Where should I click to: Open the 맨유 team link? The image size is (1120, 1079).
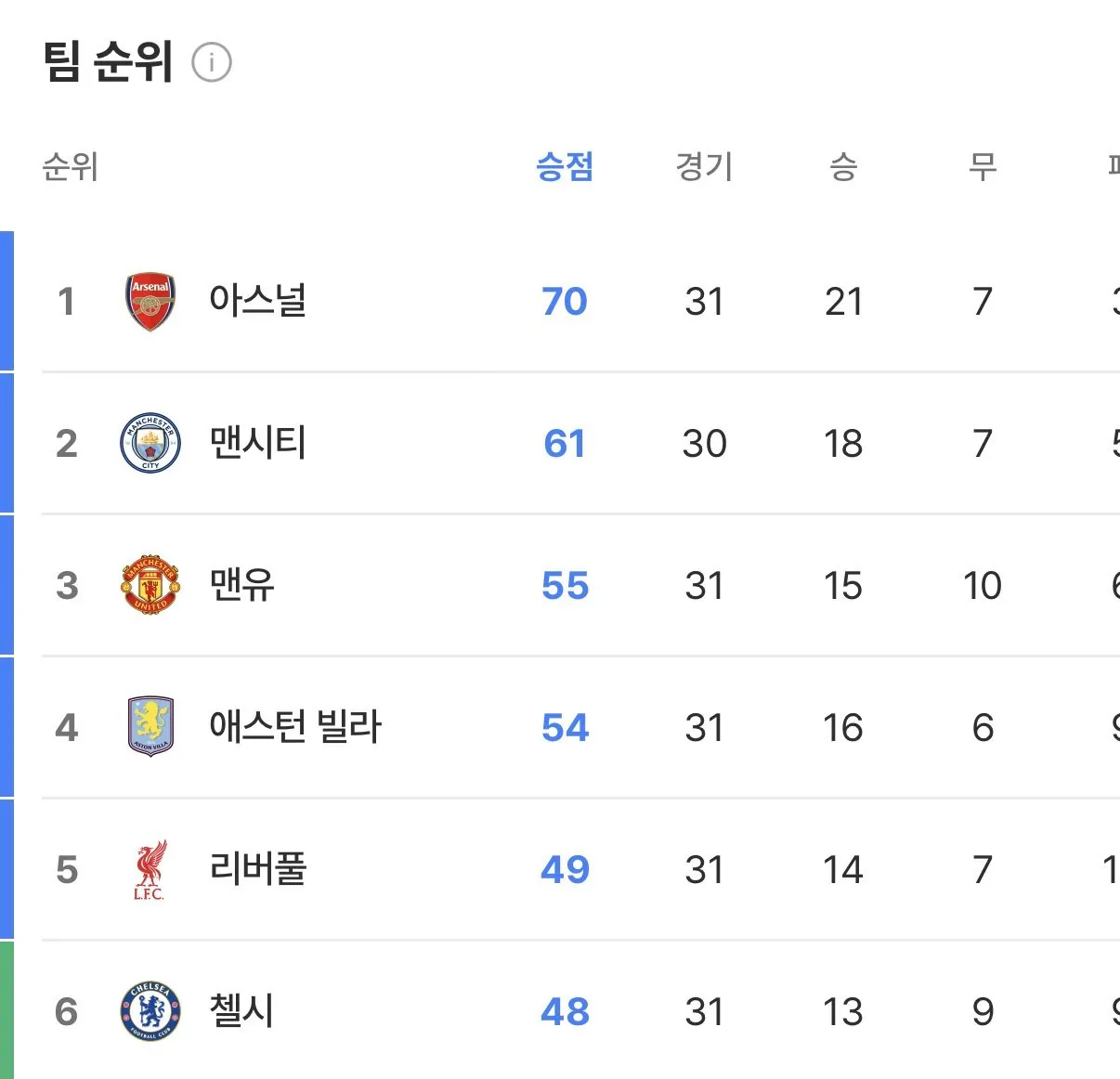tap(242, 585)
